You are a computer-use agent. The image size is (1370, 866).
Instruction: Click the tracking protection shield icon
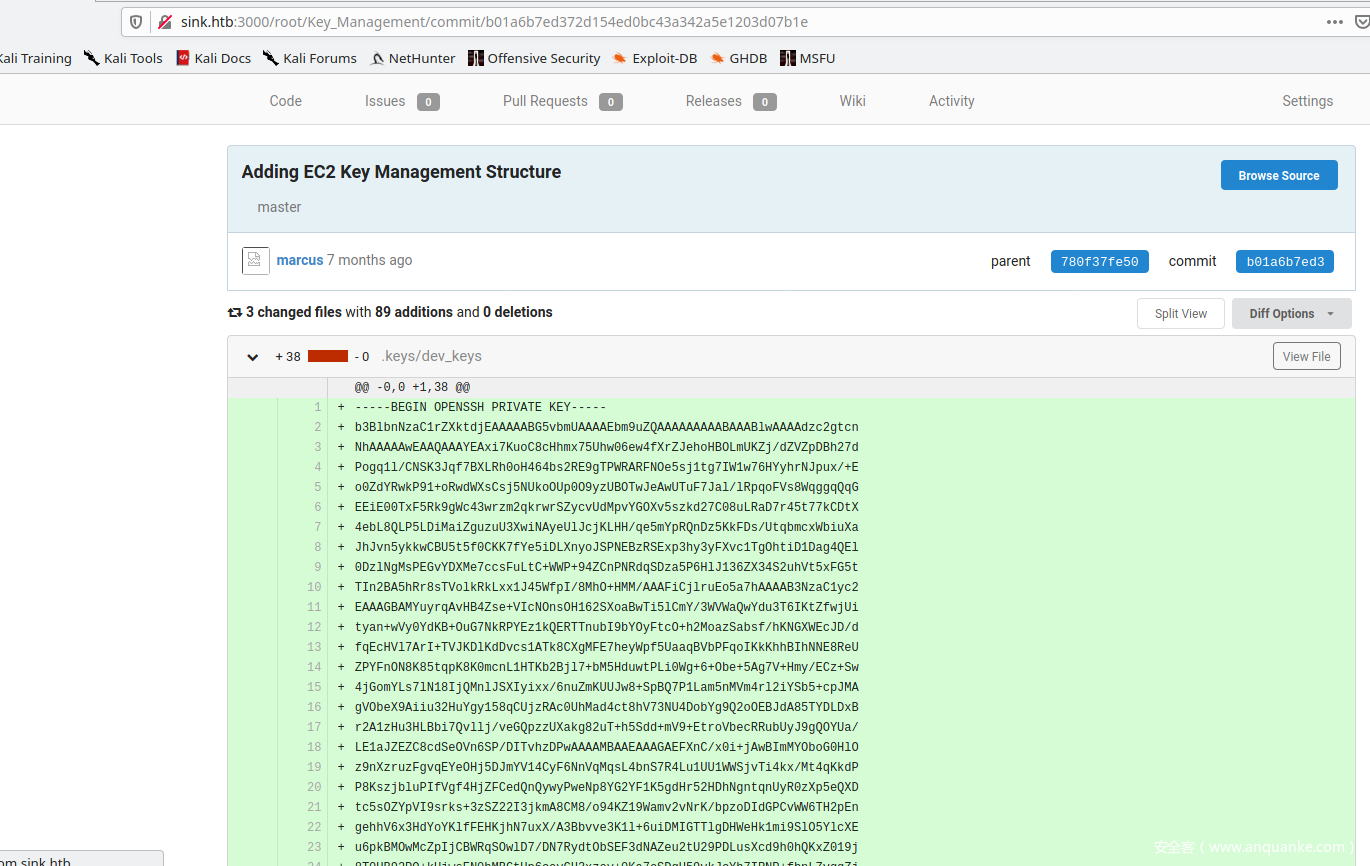[x=137, y=22]
